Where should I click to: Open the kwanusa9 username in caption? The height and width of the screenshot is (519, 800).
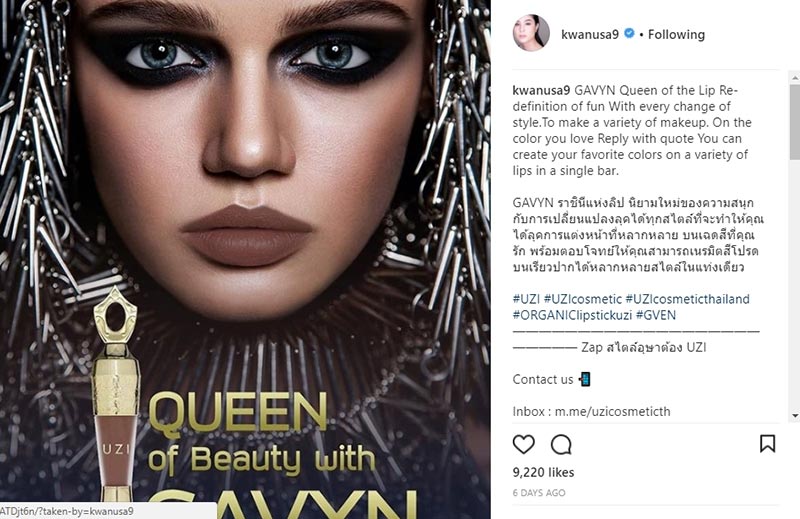coord(541,90)
